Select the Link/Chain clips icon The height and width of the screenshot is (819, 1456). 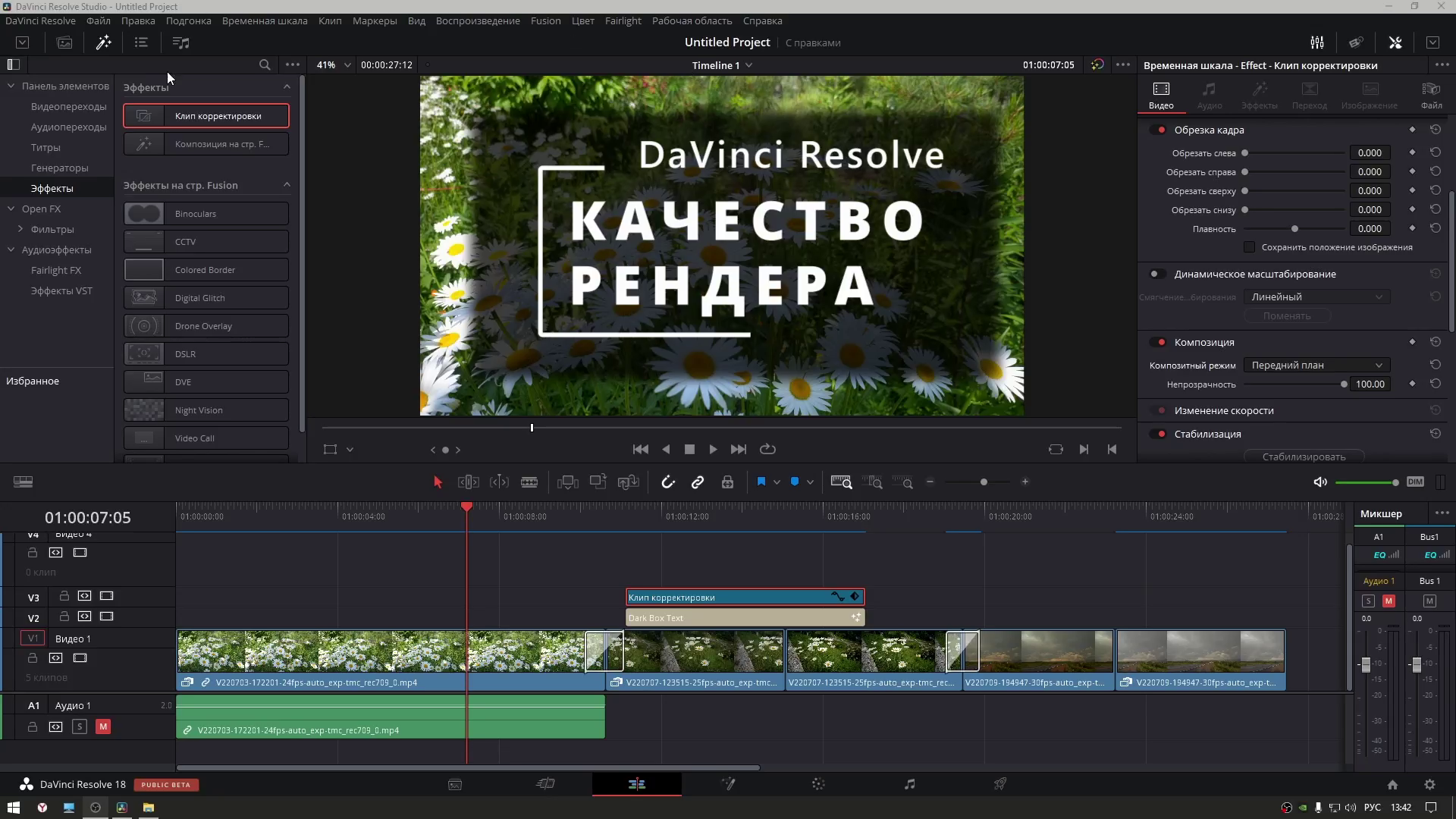[699, 482]
